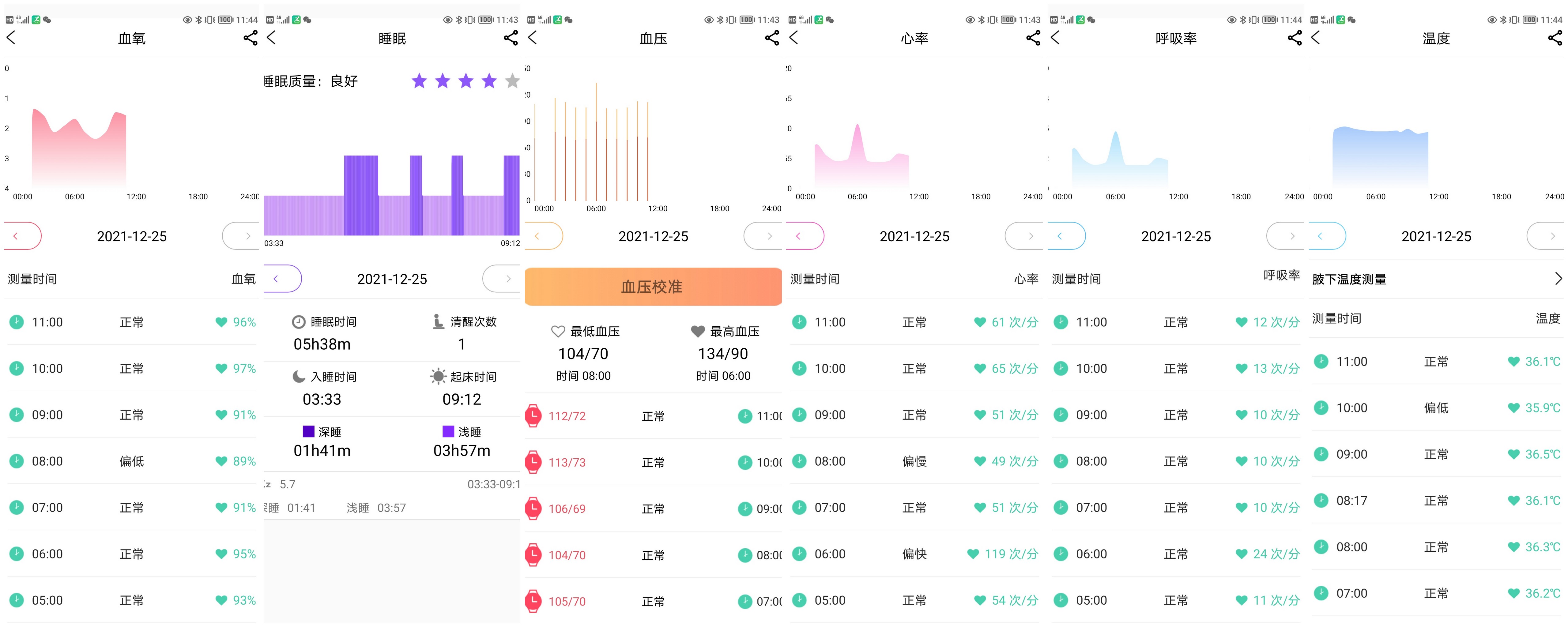Tap the back arrow on the 呼吸率 screen
Image resolution: width=1568 pixels, height=627 pixels.
click(1055, 38)
